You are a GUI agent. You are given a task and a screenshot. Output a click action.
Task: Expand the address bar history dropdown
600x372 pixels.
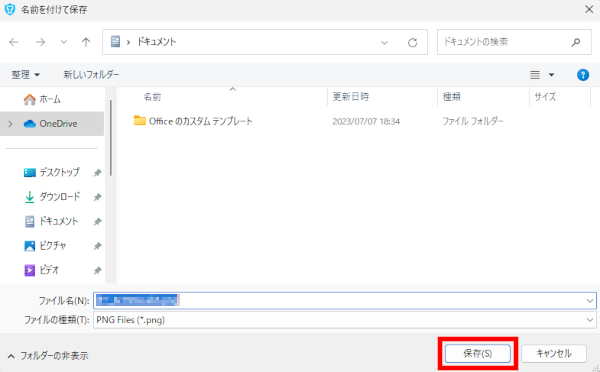point(384,42)
